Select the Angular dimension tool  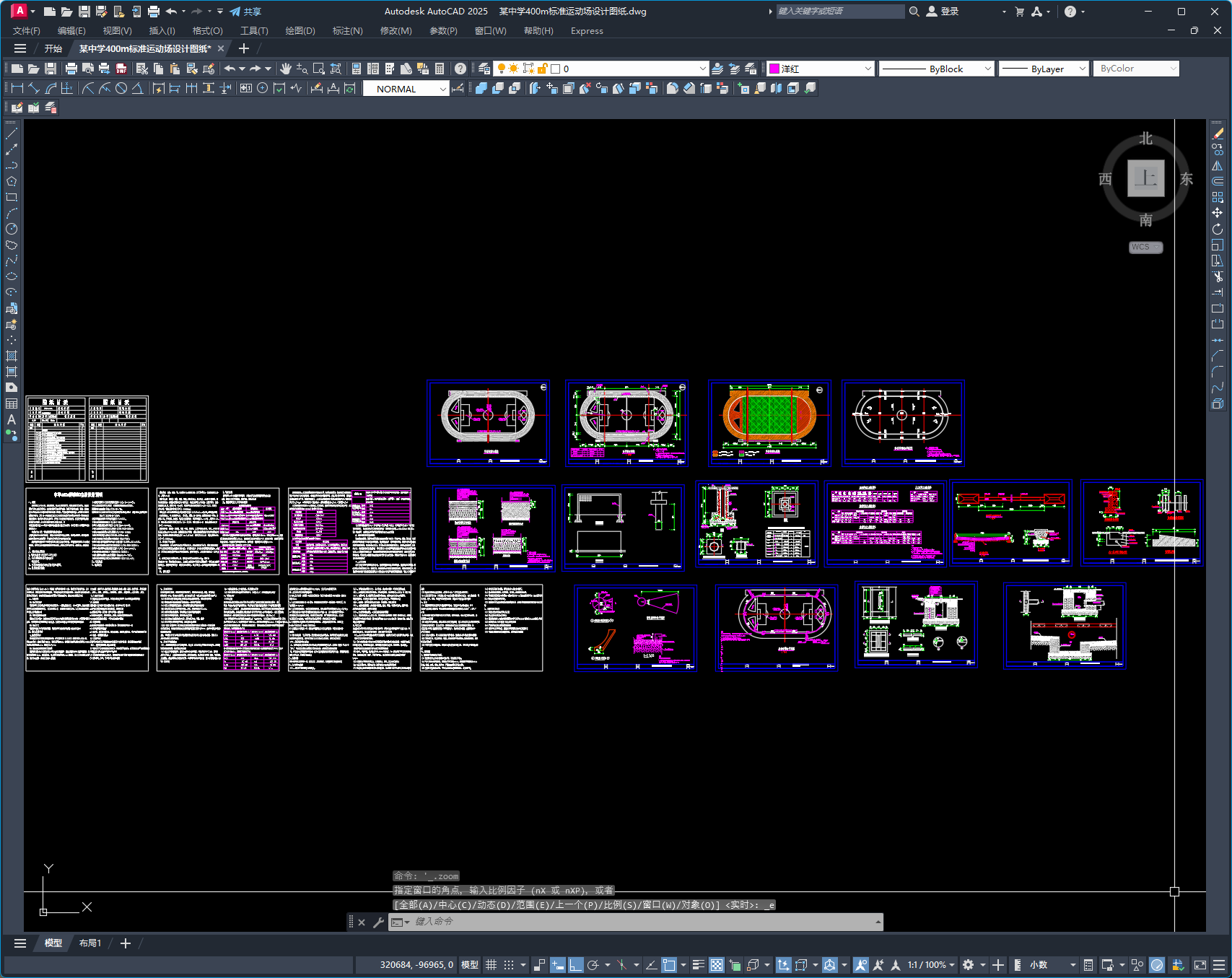click(x=137, y=88)
